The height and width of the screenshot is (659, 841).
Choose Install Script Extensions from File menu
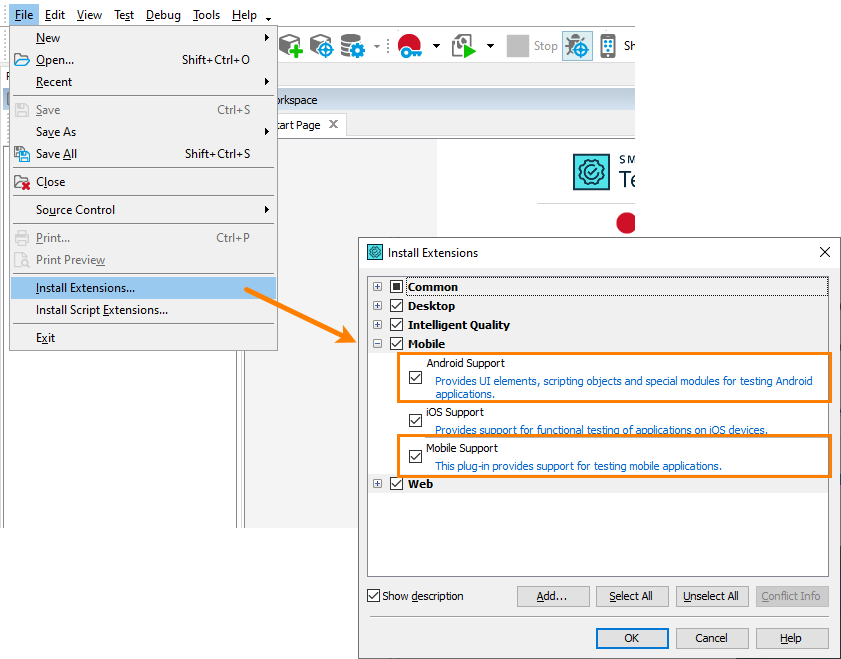(x=102, y=310)
